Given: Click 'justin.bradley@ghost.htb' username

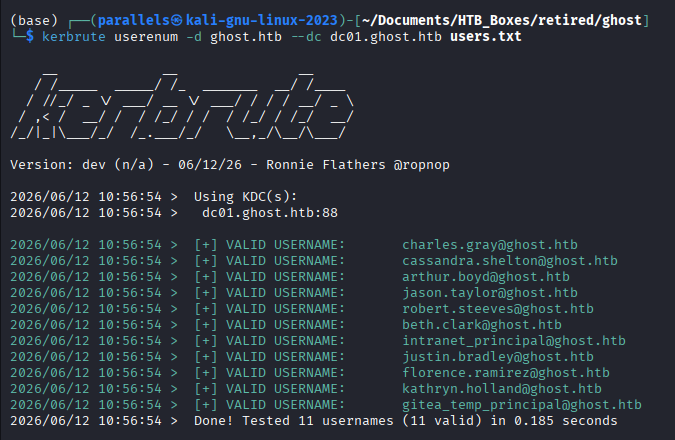Looking at the screenshot, I should 498,357.
